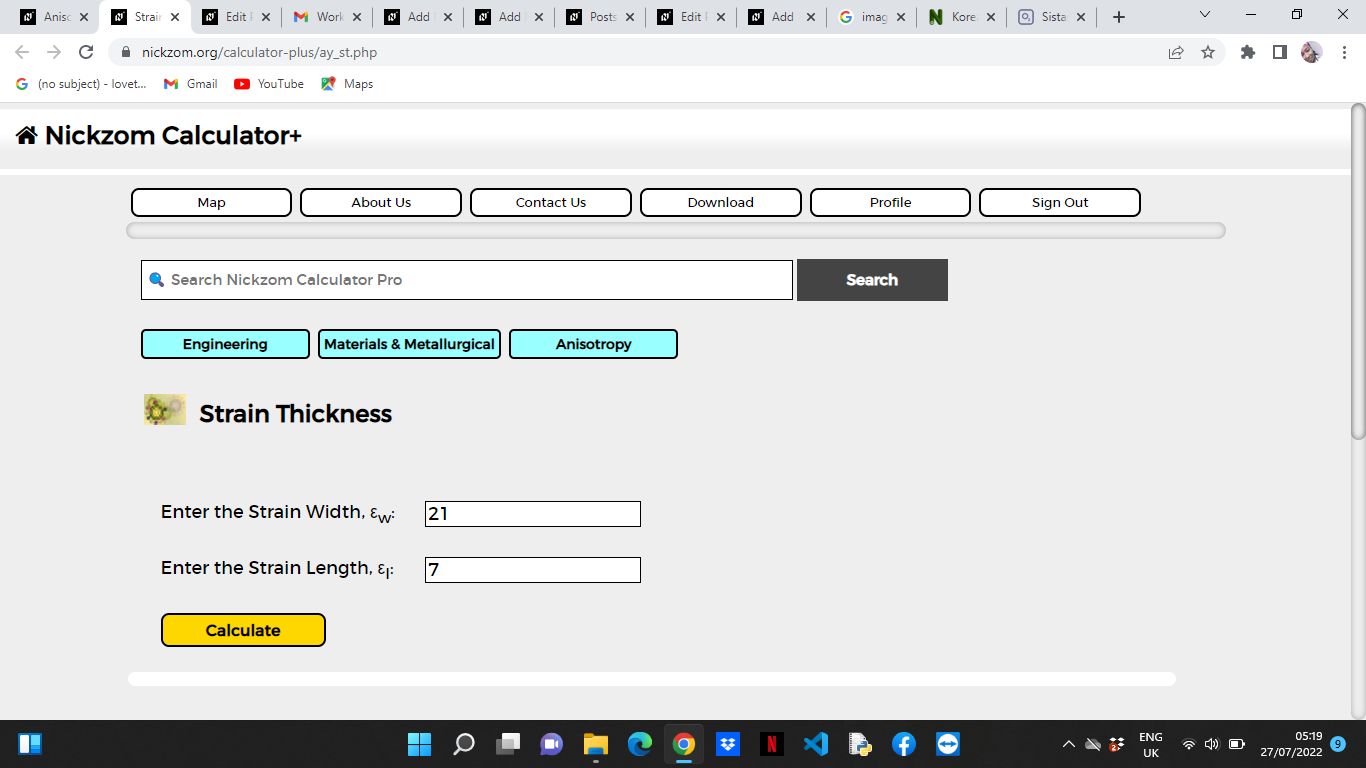Reload the page with browser refresh icon
Screen dimensions: 1366x768
86,52
